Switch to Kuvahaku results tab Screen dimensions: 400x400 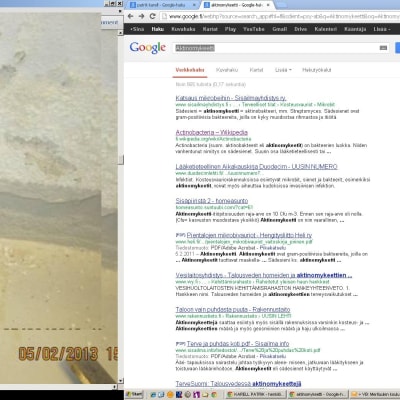pyautogui.click(x=227, y=70)
